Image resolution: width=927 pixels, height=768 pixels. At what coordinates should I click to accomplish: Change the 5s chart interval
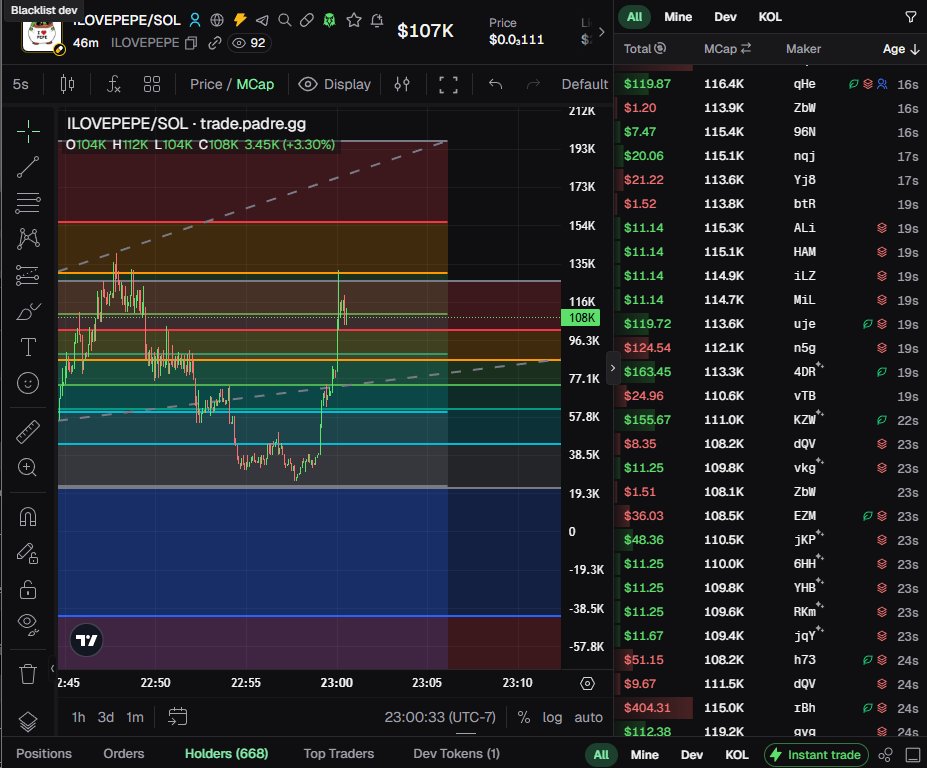click(x=21, y=85)
